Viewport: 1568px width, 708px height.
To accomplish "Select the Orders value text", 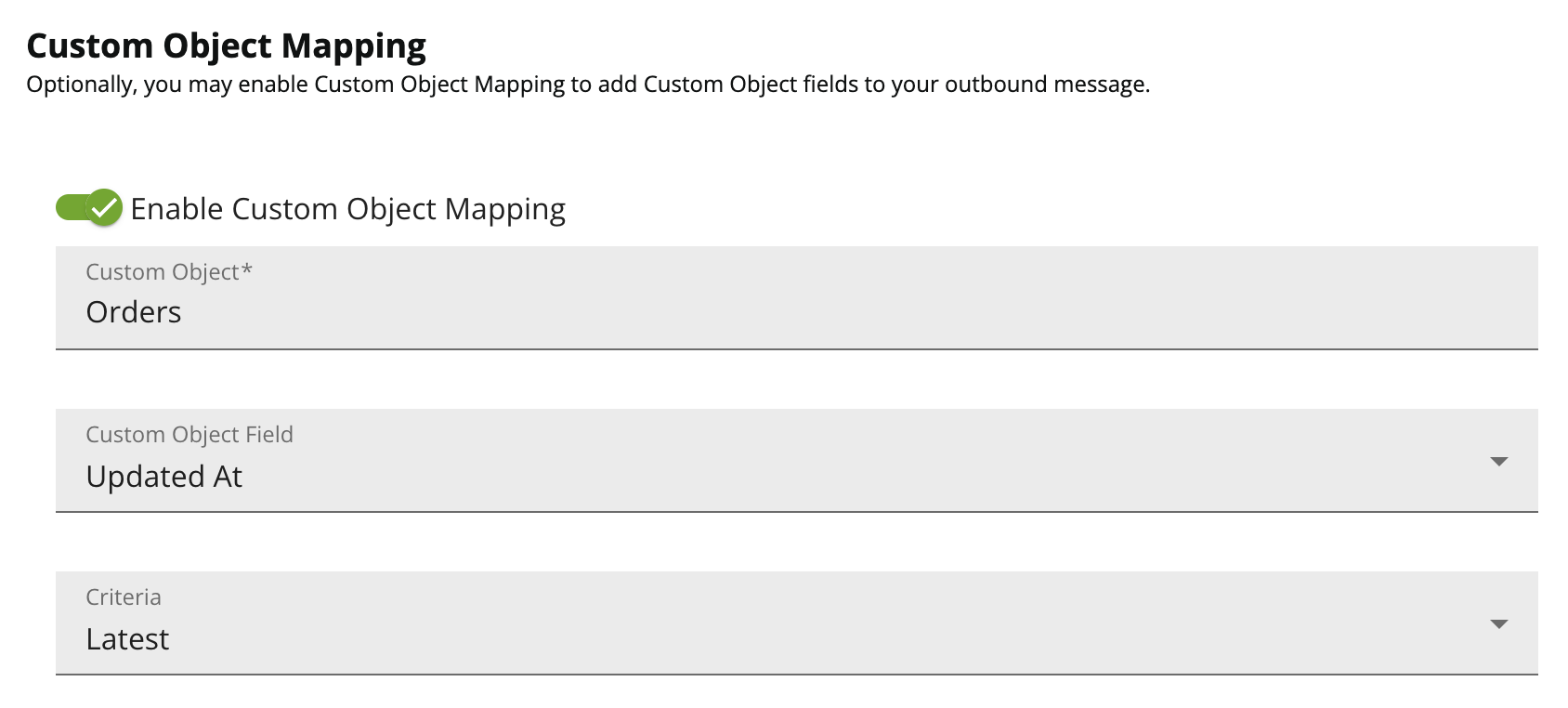I will coord(134,312).
